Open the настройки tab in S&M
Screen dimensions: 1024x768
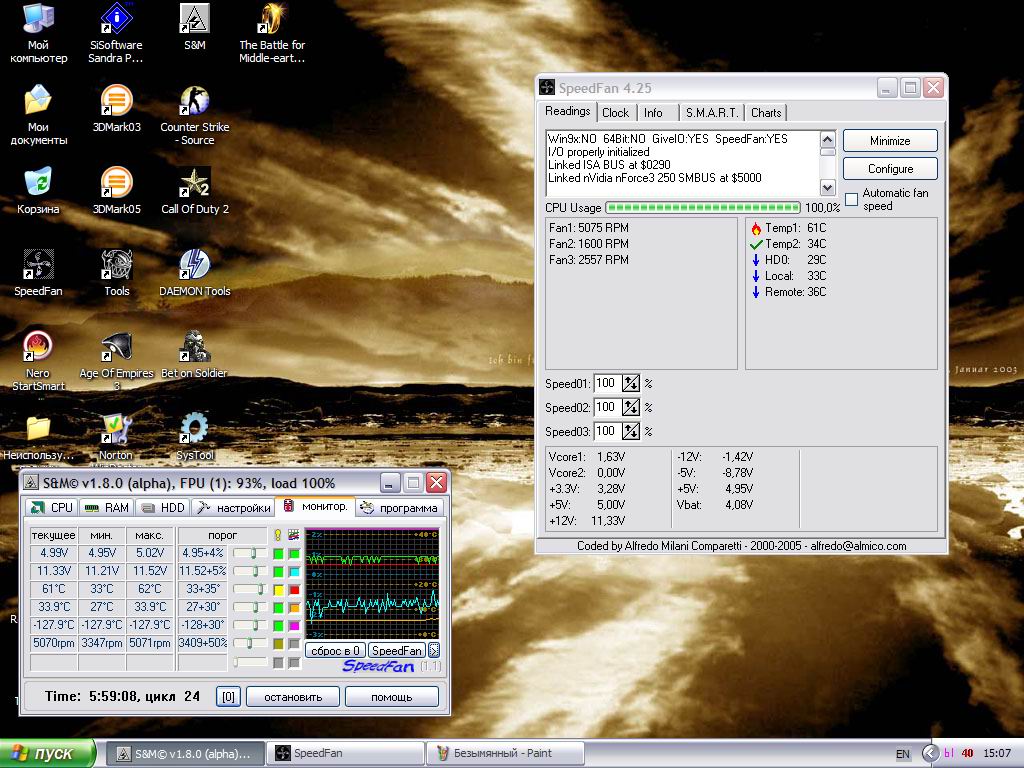tap(234, 507)
